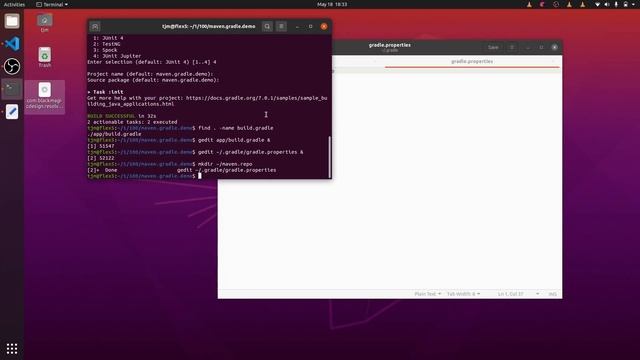The image size is (640, 360).
Task: Toggle the INS insert mode indicator
Action: (552, 294)
